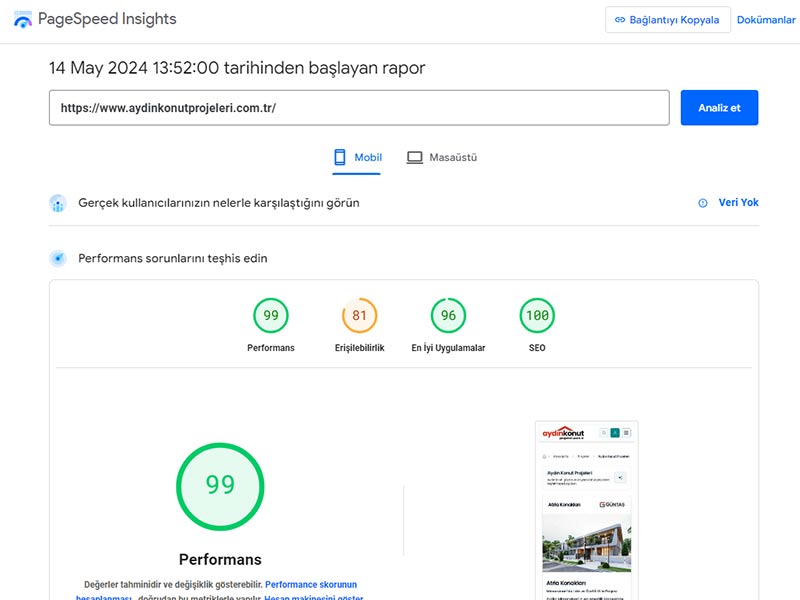Open the Performance skorunun hesaplanması link
The image size is (800, 600).
coord(311,585)
